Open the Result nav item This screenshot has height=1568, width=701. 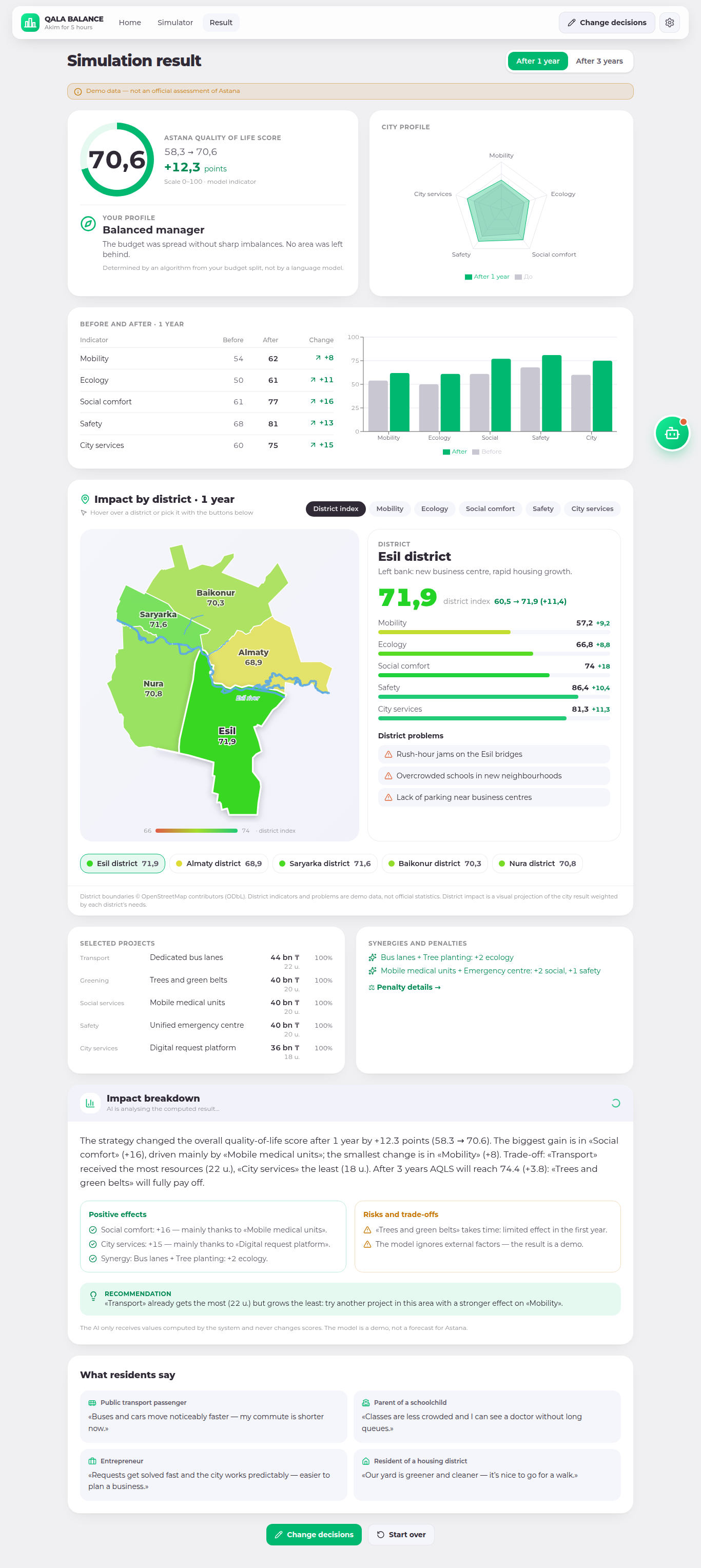221,23
